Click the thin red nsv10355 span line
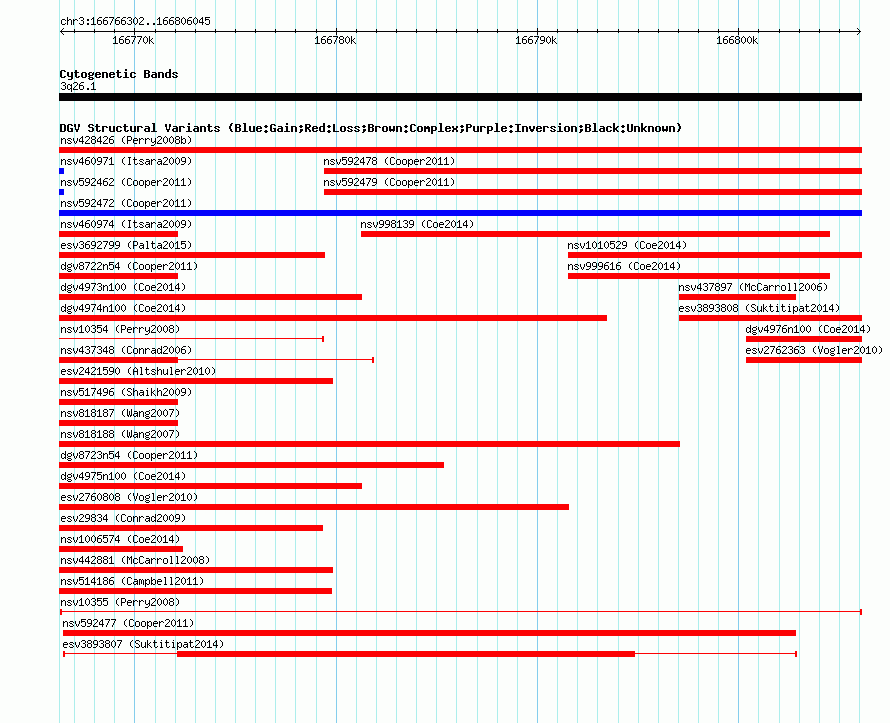 461,612
